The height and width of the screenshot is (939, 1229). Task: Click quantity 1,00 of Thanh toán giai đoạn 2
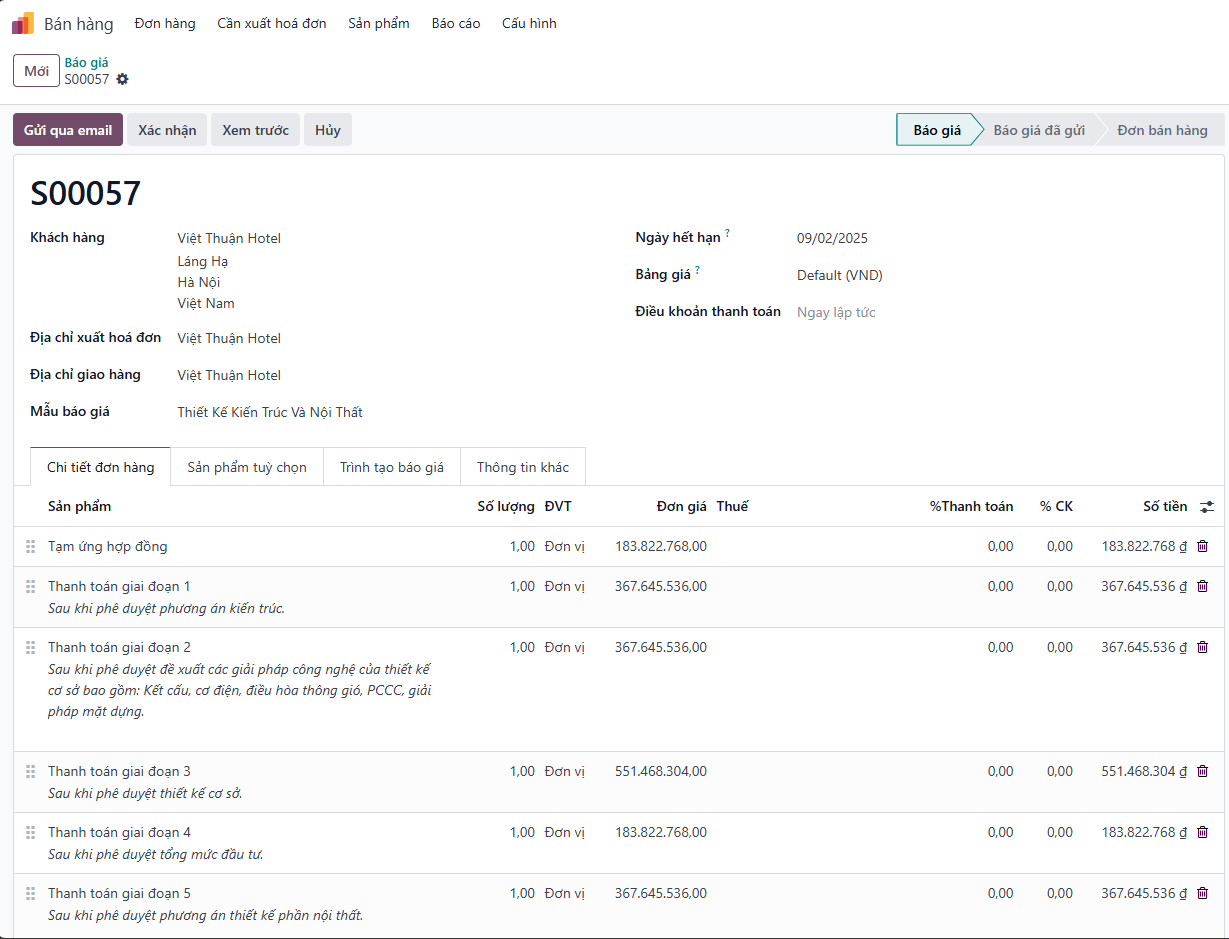[522, 647]
